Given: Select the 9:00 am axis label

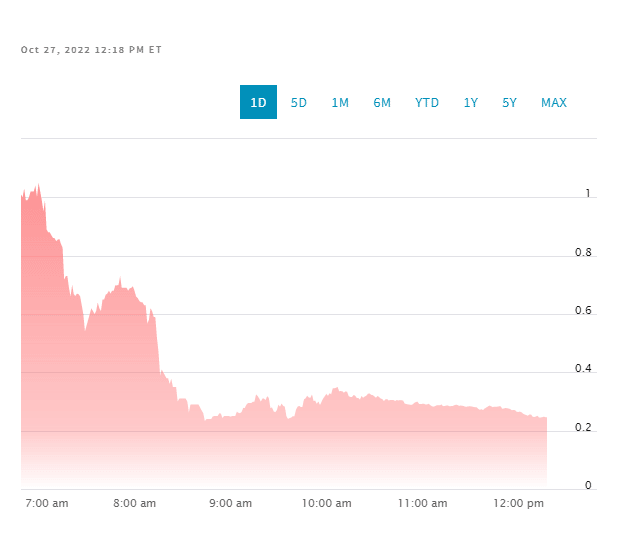Looking at the screenshot, I should [231, 504].
